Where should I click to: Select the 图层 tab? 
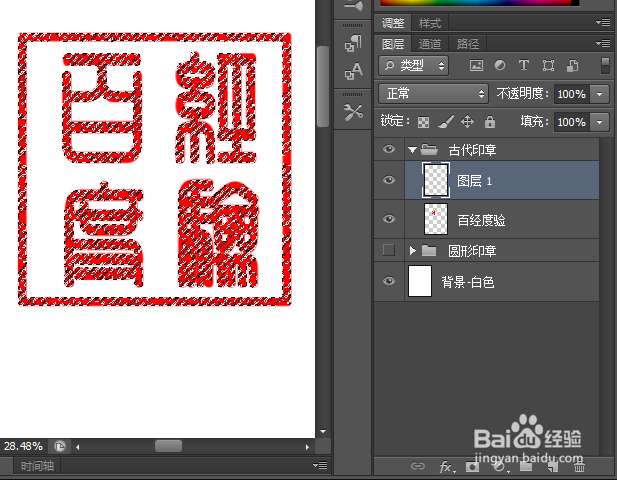click(x=393, y=44)
